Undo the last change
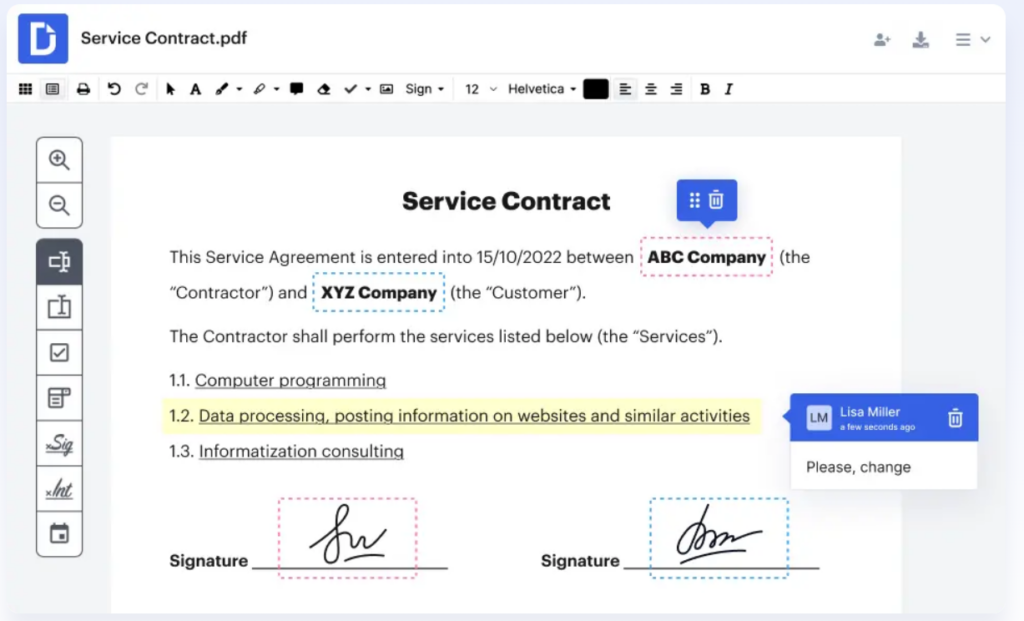The image size is (1024, 621). 113,88
